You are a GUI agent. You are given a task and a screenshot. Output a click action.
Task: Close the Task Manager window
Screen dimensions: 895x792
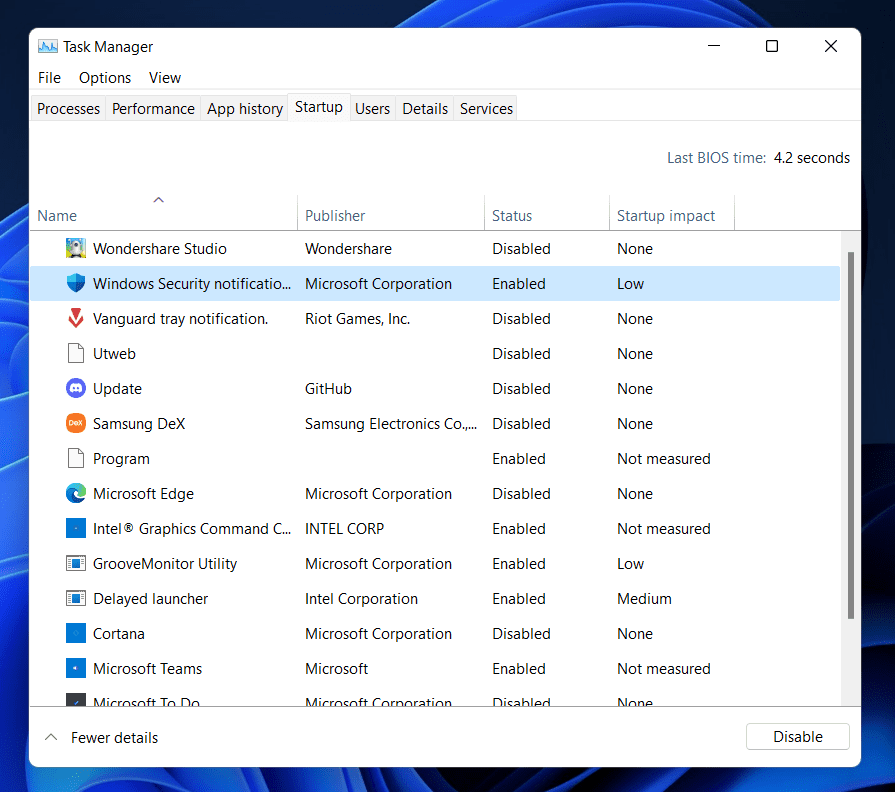point(831,46)
